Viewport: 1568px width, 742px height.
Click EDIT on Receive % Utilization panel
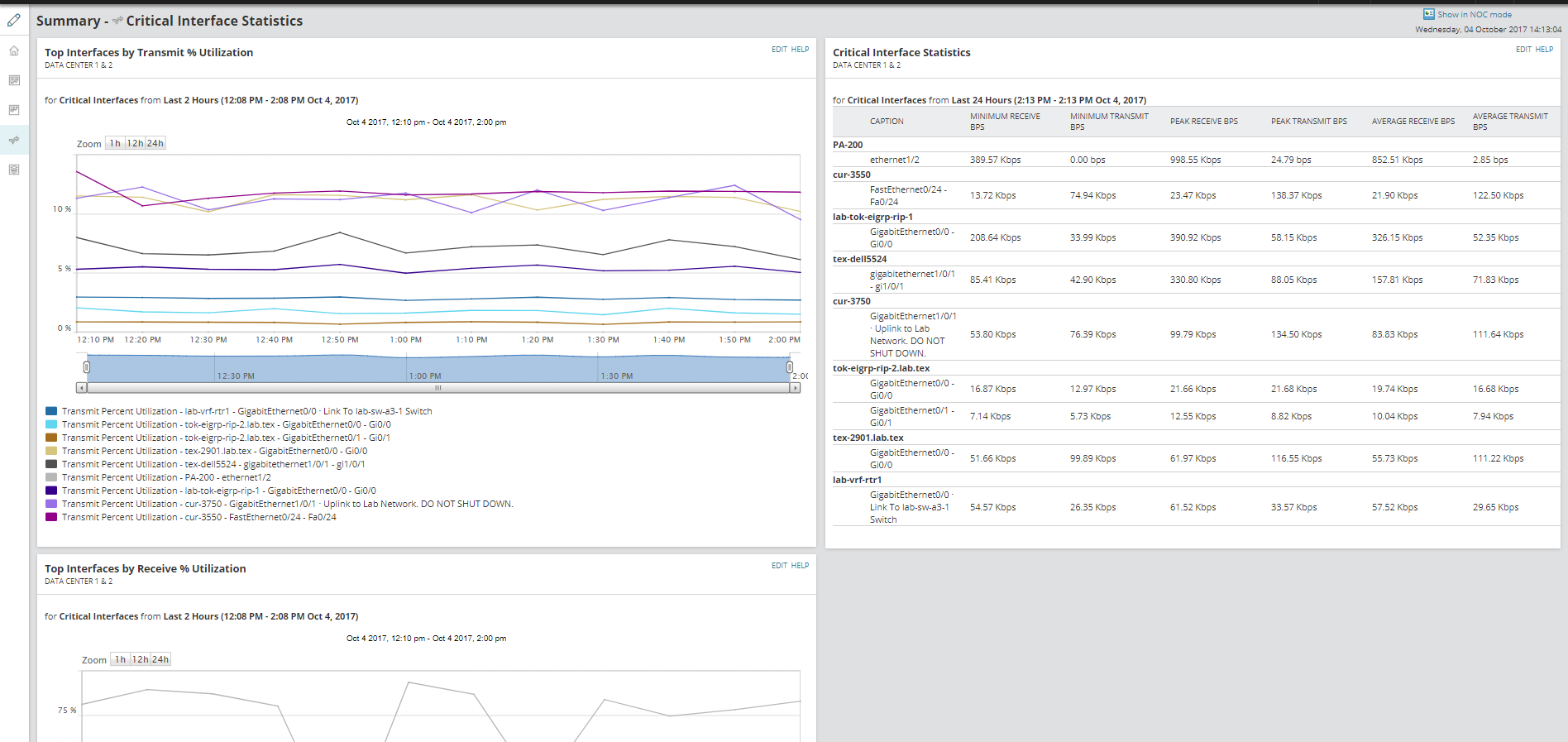[x=779, y=566]
